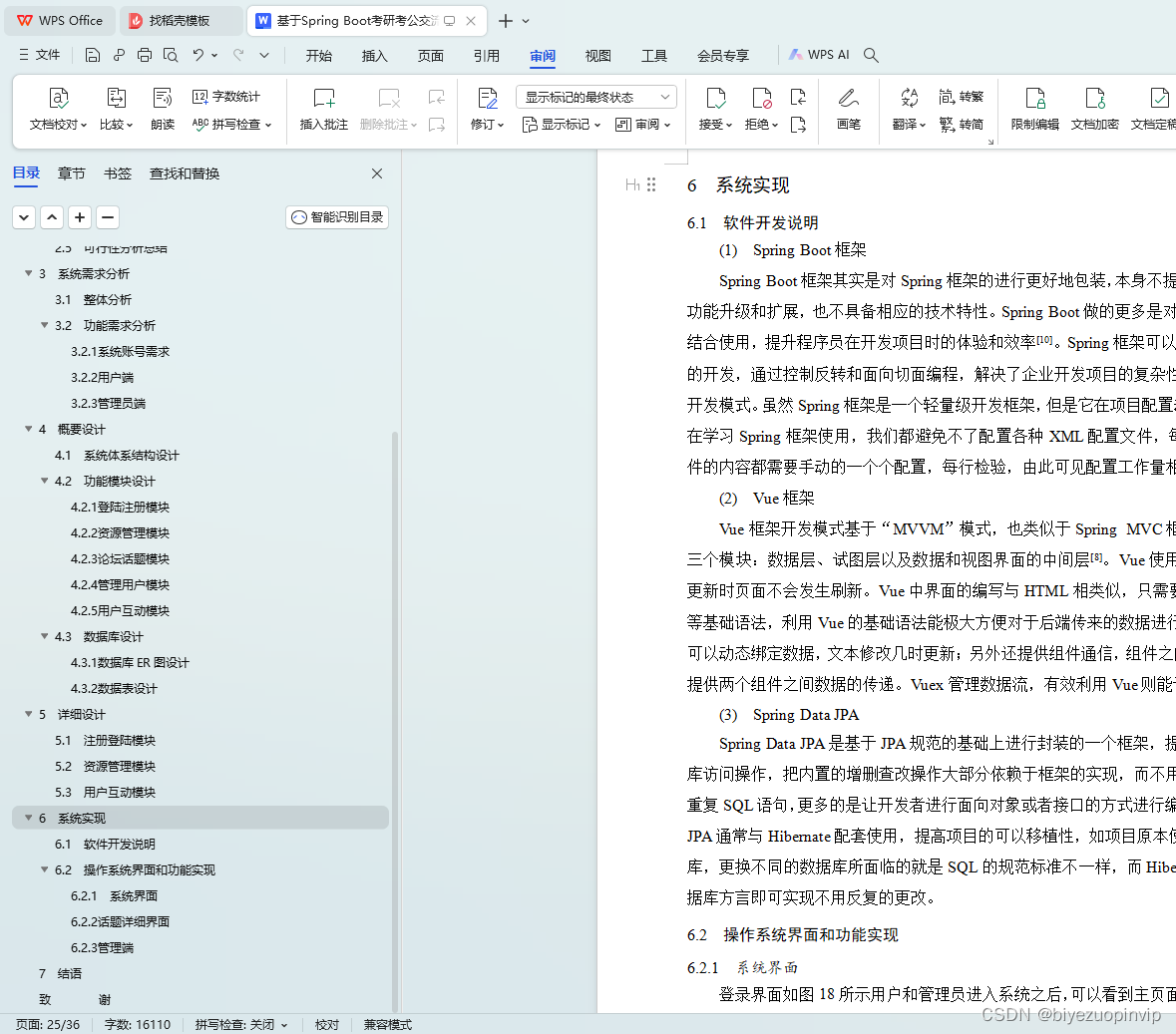Switch to the 章节 navigation tab
Image resolution: width=1176 pixels, height=1034 pixels.
[x=71, y=173]
